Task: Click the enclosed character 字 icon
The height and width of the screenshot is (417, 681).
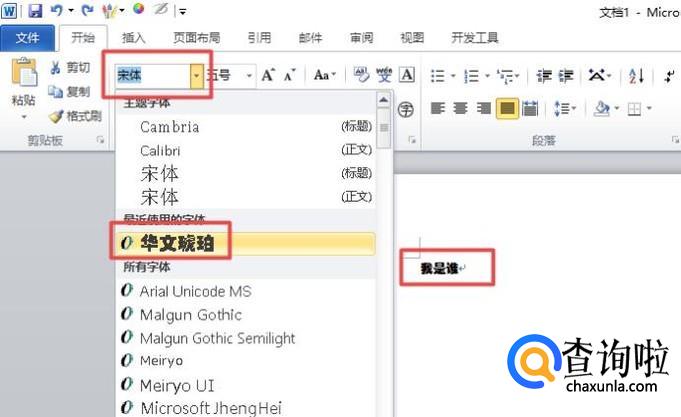Action: (x=406, y=109)
